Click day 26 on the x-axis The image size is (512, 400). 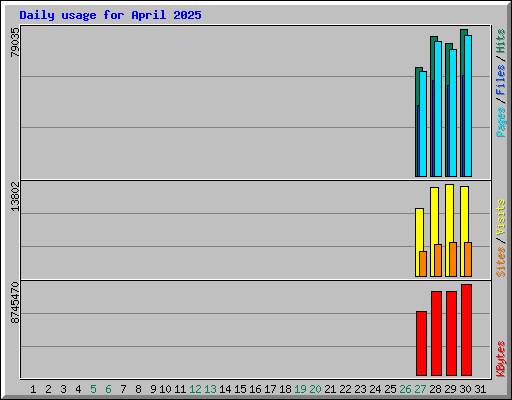(x=405, y=389)
